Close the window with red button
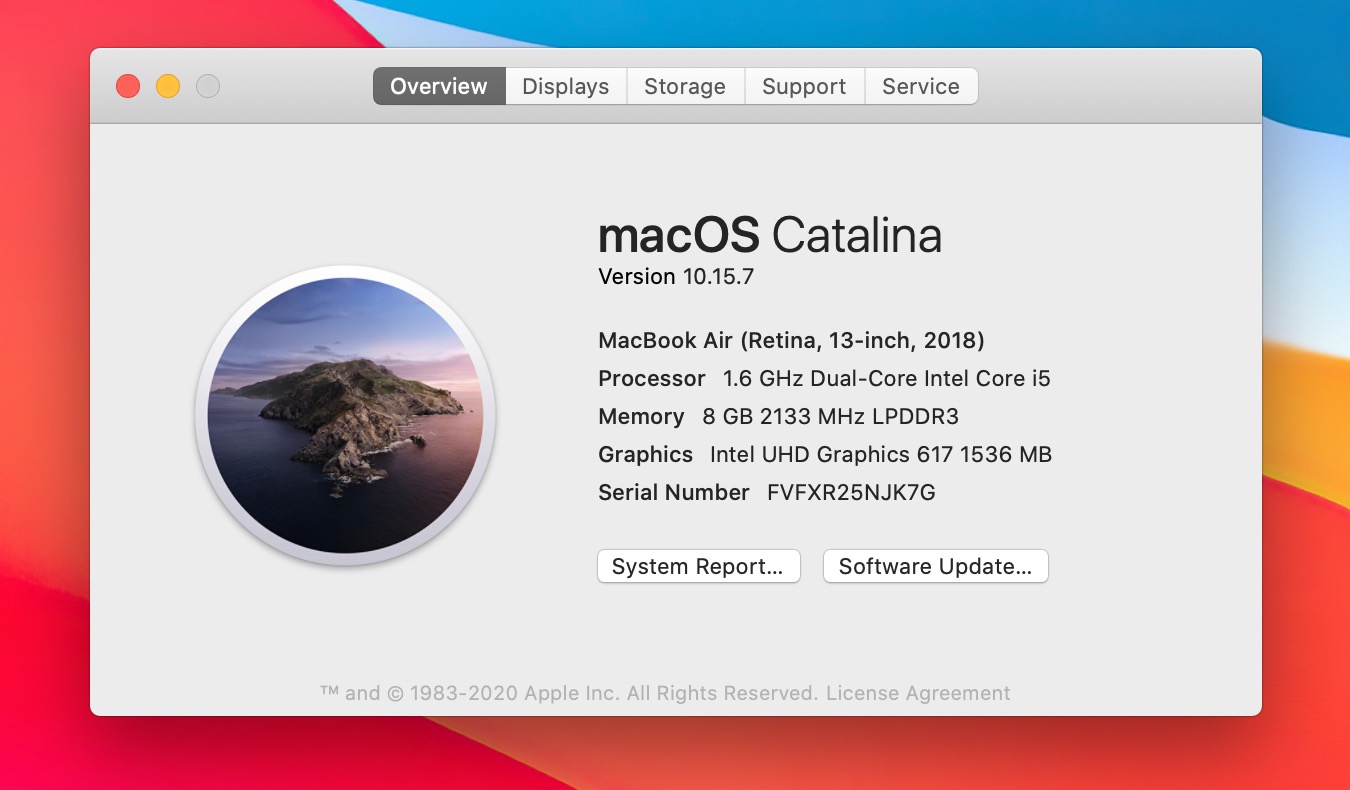This screenshot has height=790, width=1350. [x=128, y=86]
